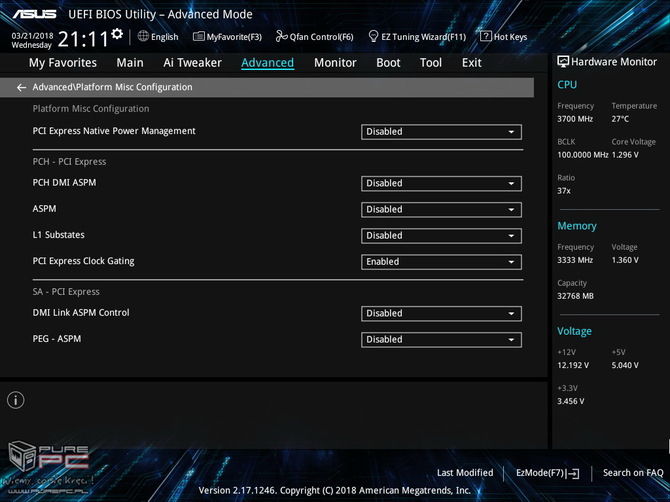Click the EZ Tuning Wizard bulb icon
The image size is (670, 502).
tap(373, 36)
